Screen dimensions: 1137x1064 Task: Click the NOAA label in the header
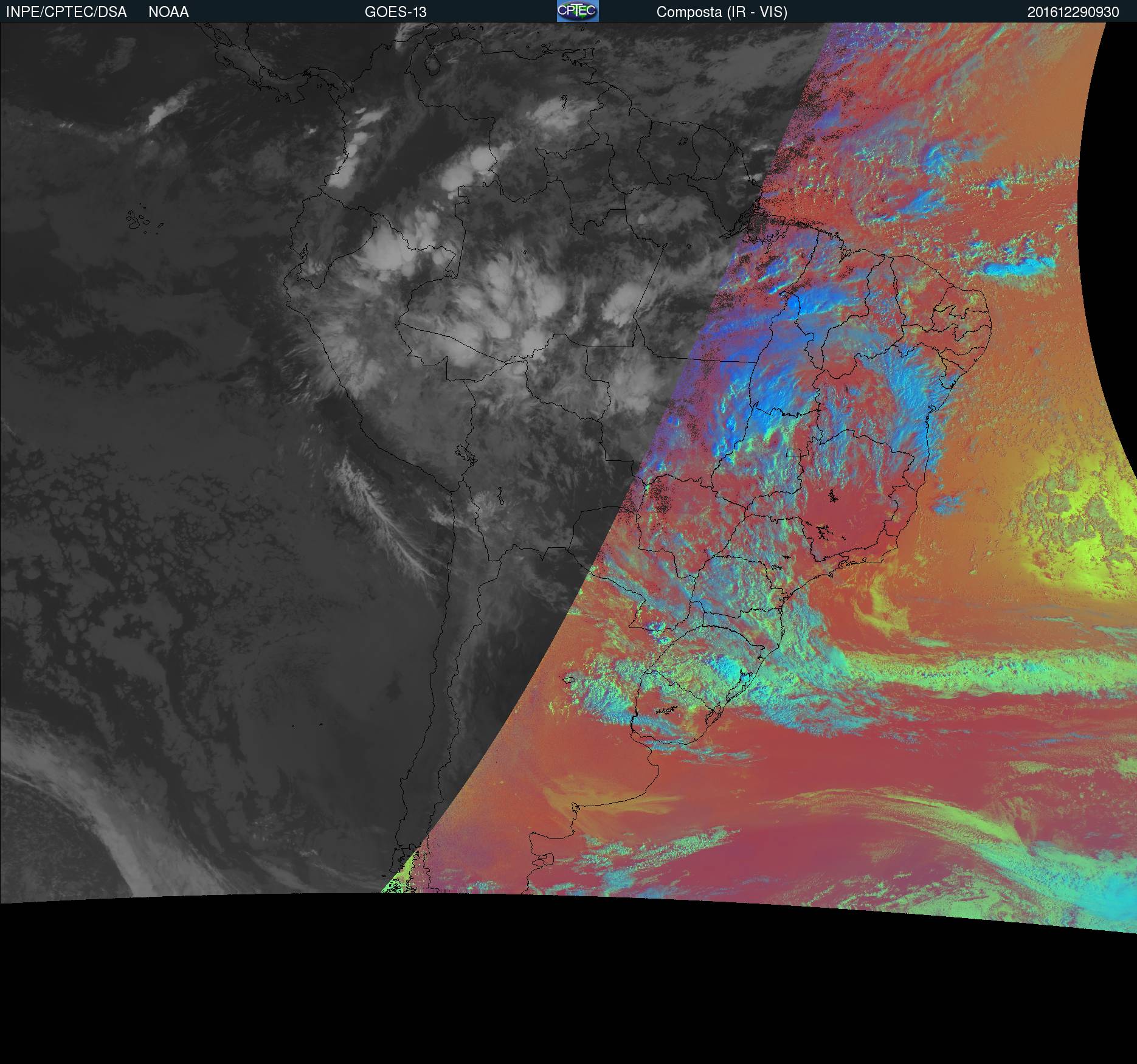(x=168, y=12)
